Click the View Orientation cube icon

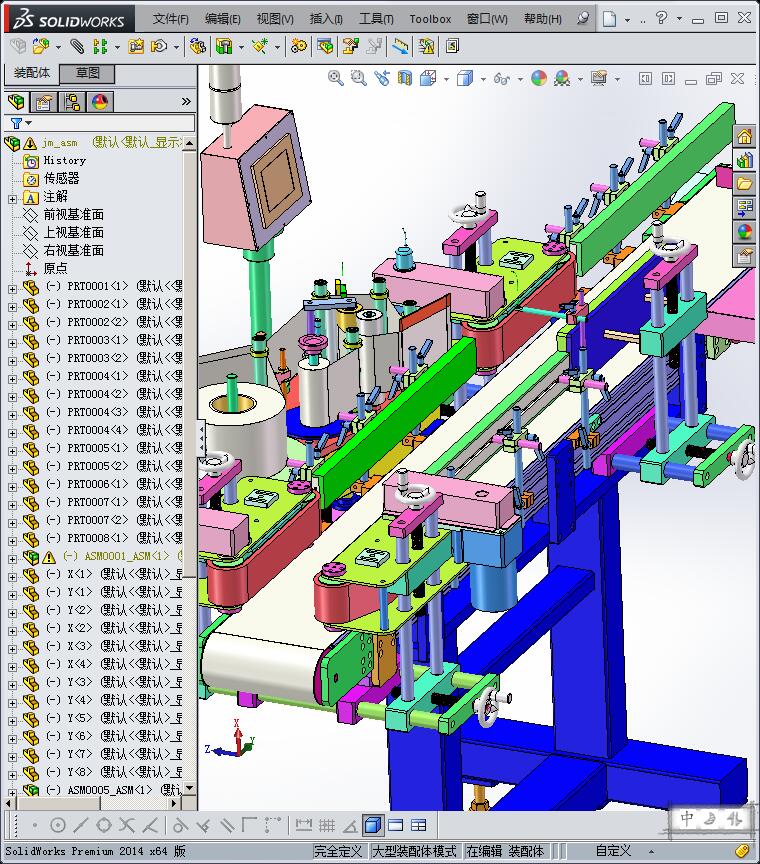(428, 78)
